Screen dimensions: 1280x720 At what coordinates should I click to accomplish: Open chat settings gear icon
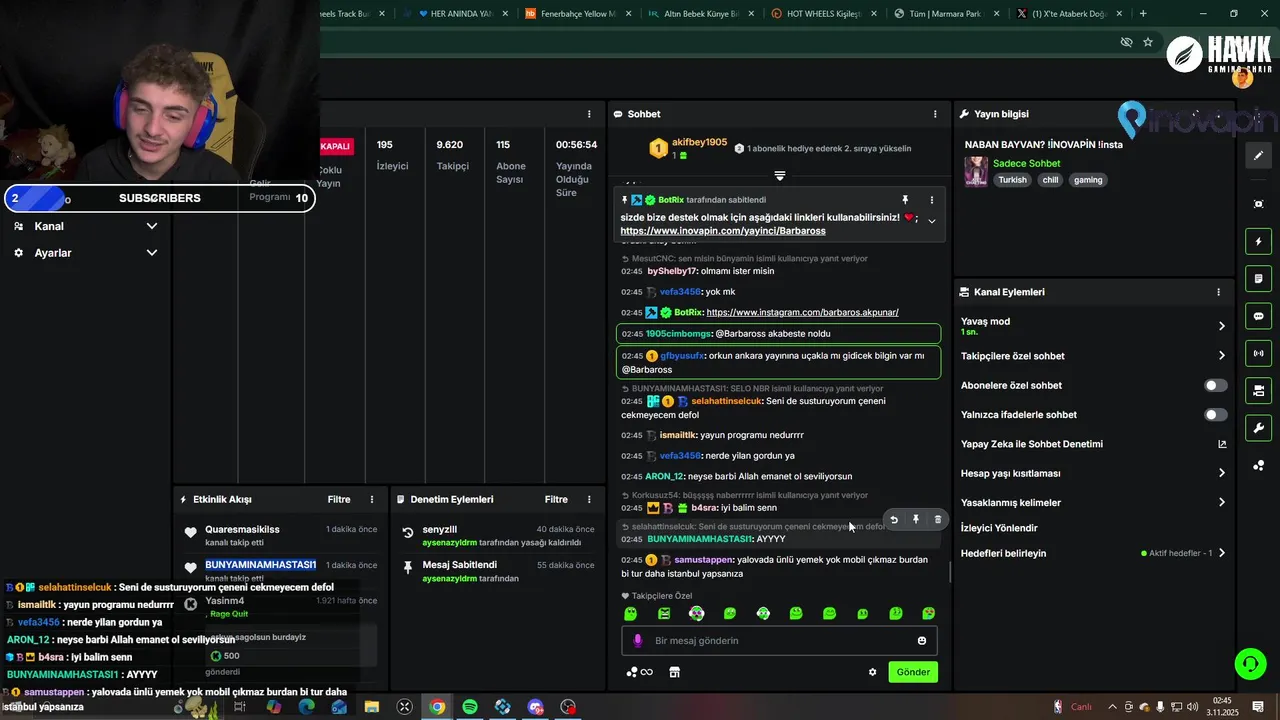[872, 672]
